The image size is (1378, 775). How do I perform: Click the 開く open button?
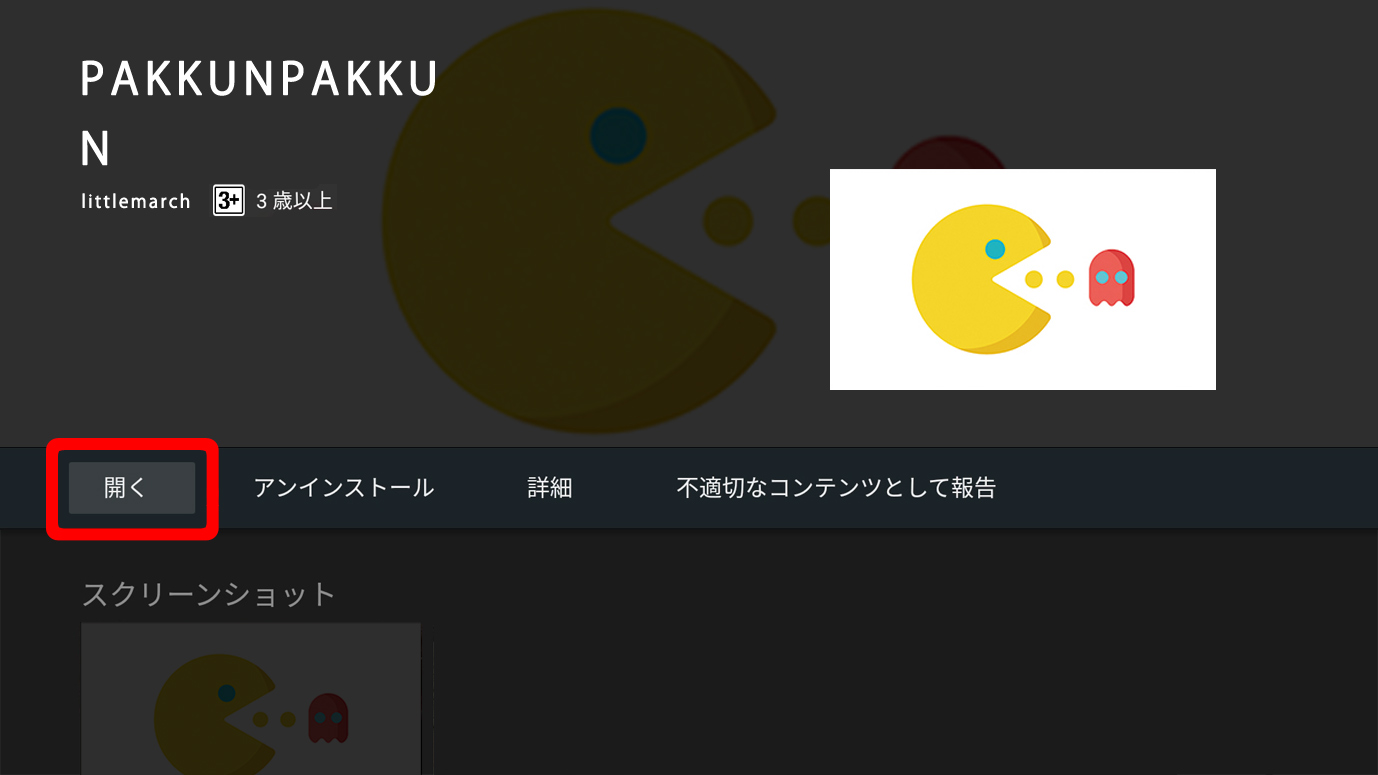pos(132,488)
